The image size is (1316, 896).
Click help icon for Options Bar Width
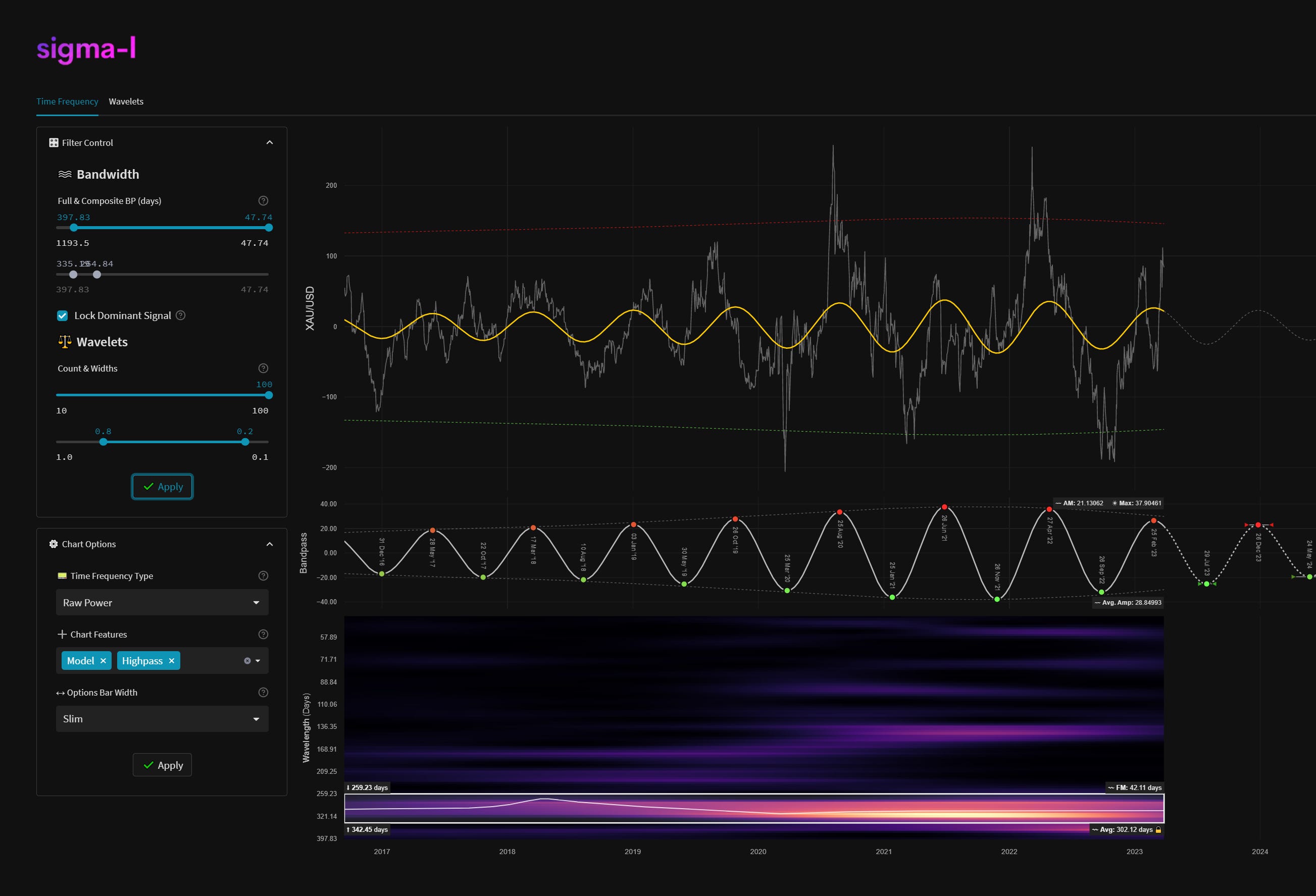pos(263,692)
